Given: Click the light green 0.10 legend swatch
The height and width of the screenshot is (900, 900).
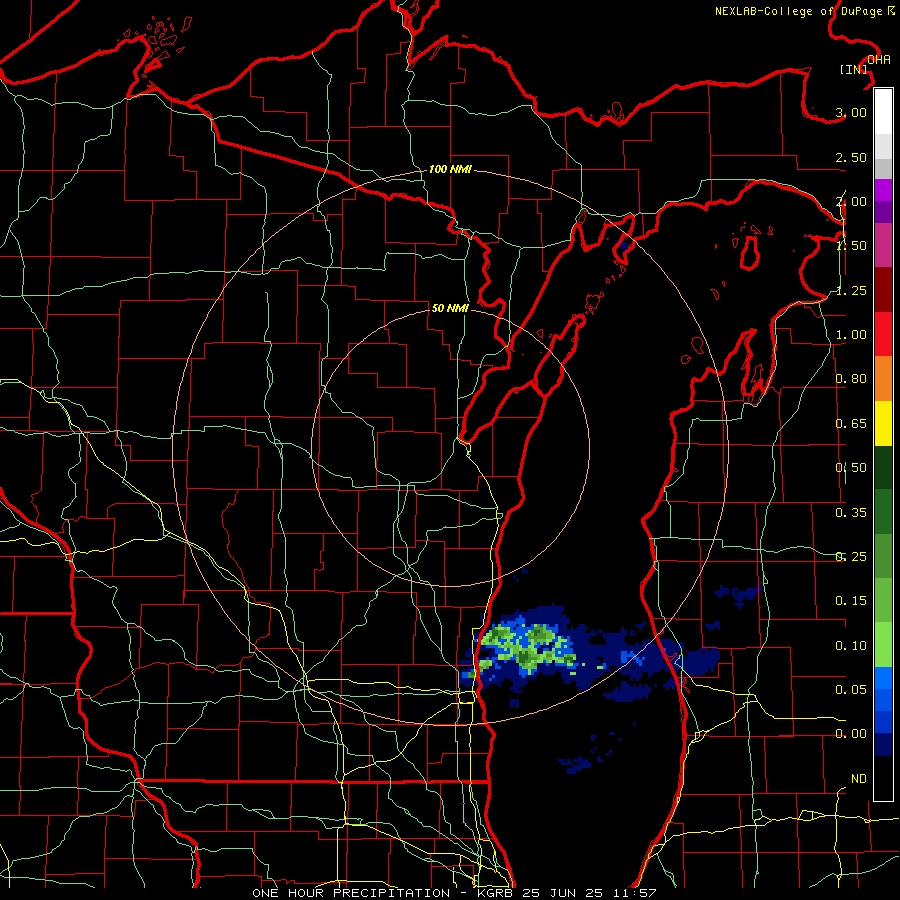Looking at the screenshot, I should click(x=883, y=645).
